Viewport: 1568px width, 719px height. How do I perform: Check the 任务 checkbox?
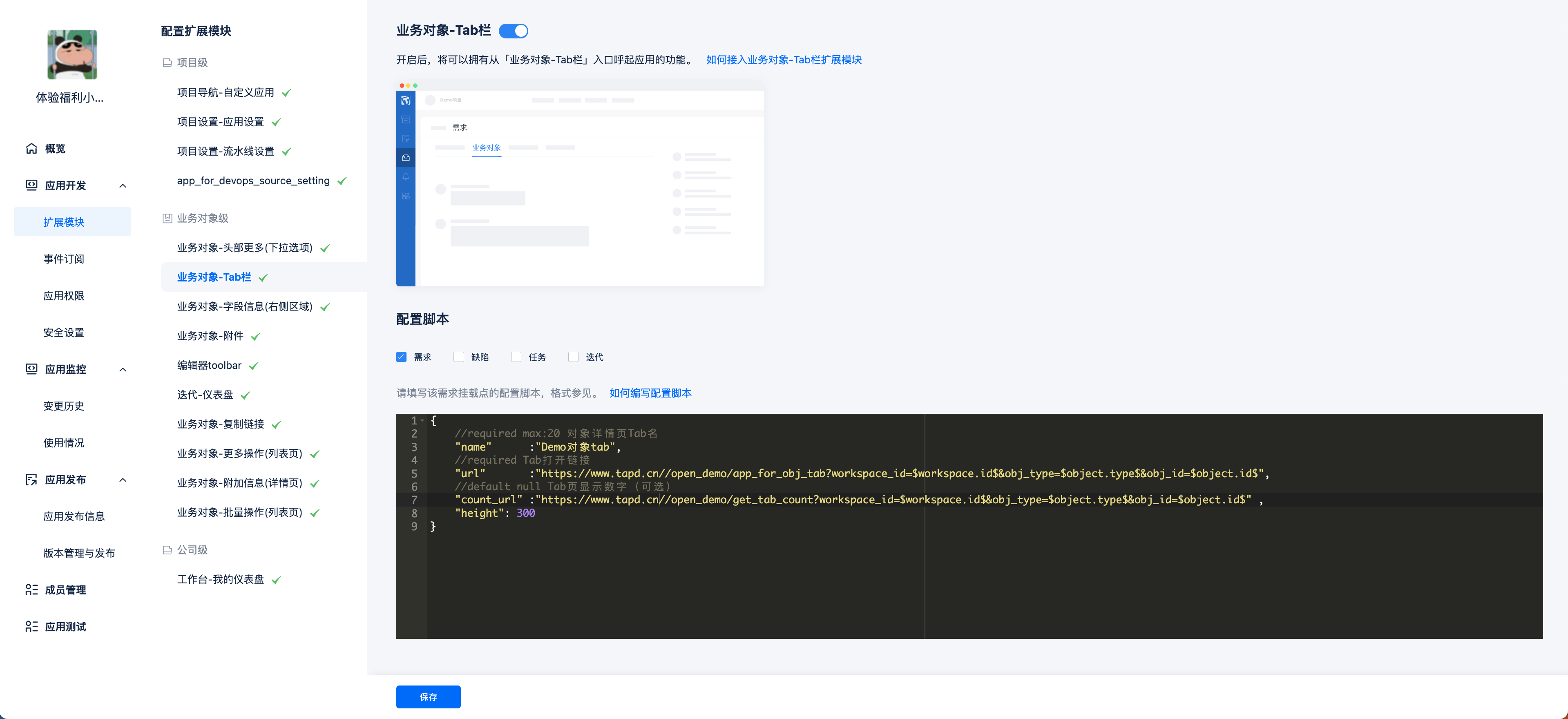(516, 357)
